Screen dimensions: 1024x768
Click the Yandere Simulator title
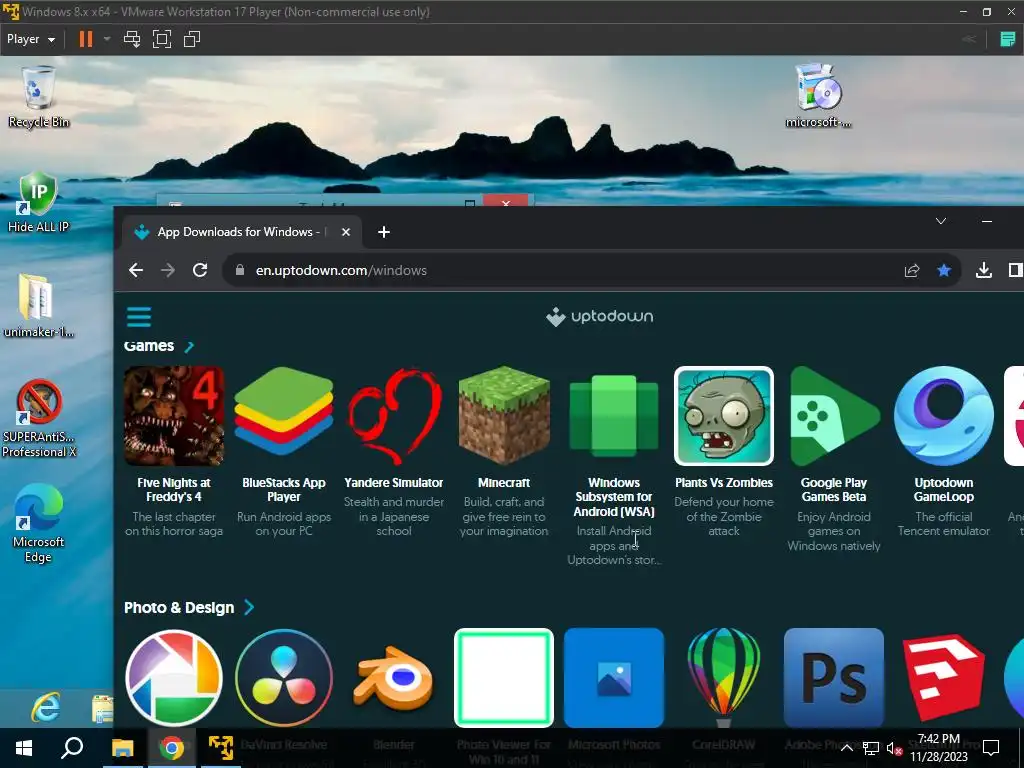394,483
